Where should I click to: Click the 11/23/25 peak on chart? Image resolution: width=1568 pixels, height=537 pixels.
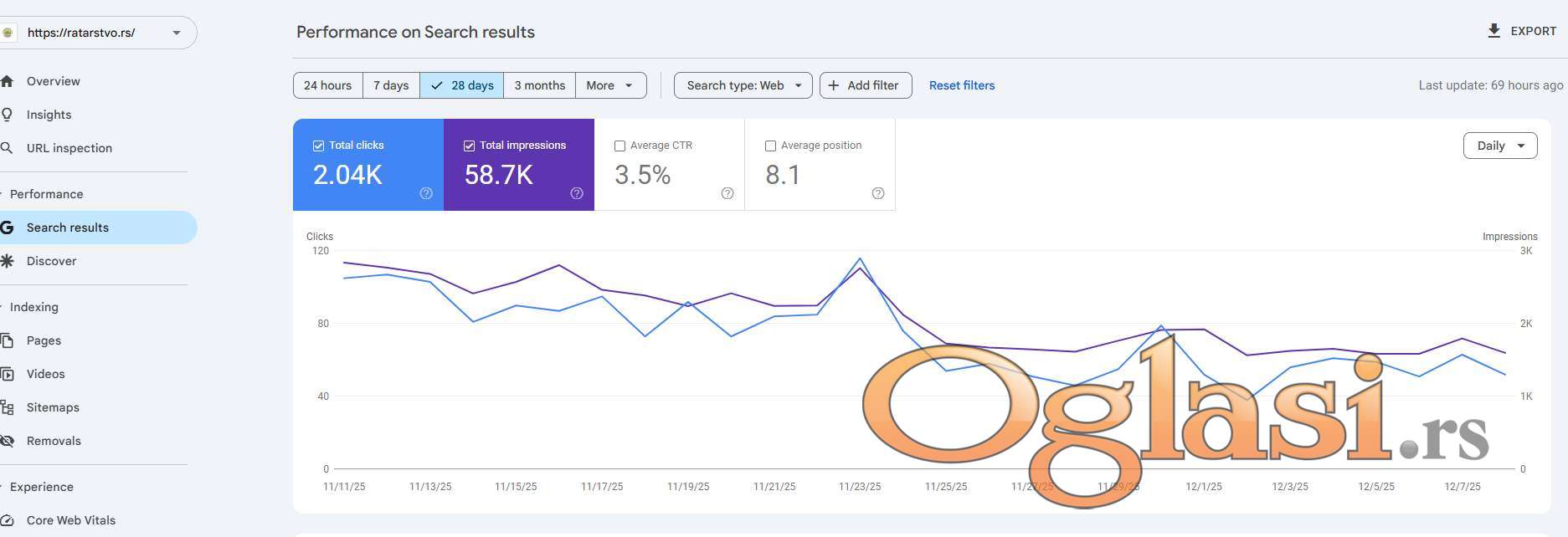click(860, 260)
